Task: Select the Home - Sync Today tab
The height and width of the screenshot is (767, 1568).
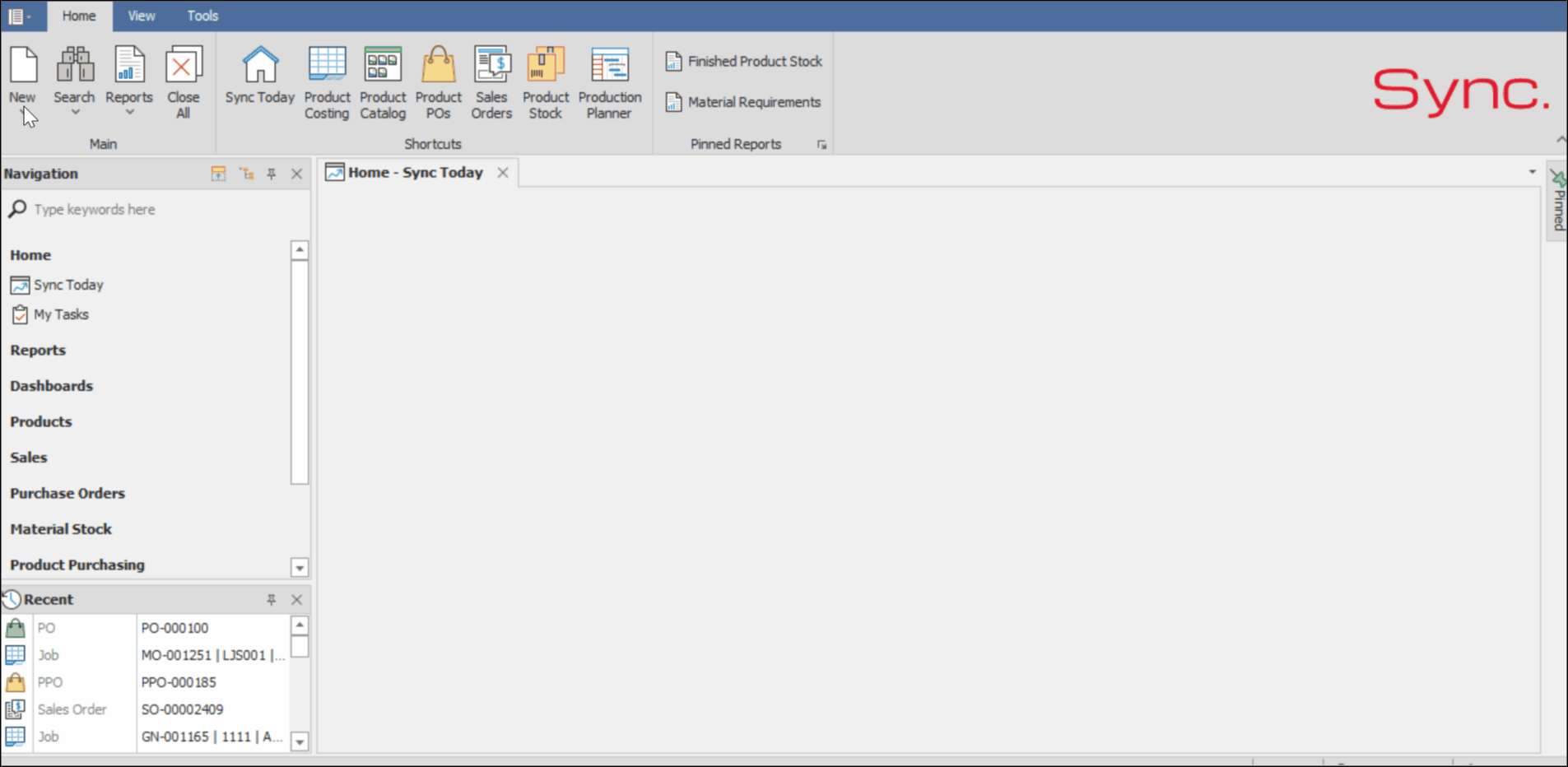Action: click(x=416, y=172)
